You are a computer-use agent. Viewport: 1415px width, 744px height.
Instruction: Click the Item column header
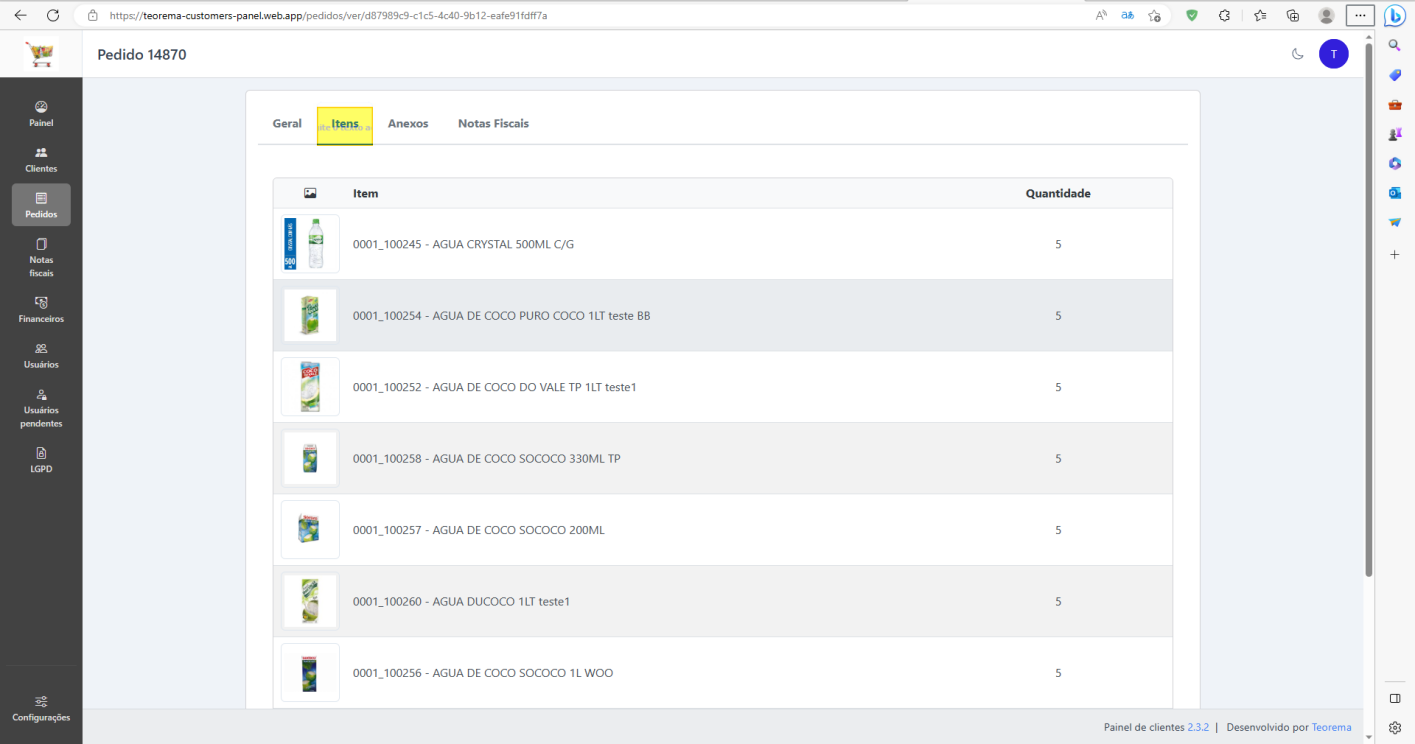(366, 194)
